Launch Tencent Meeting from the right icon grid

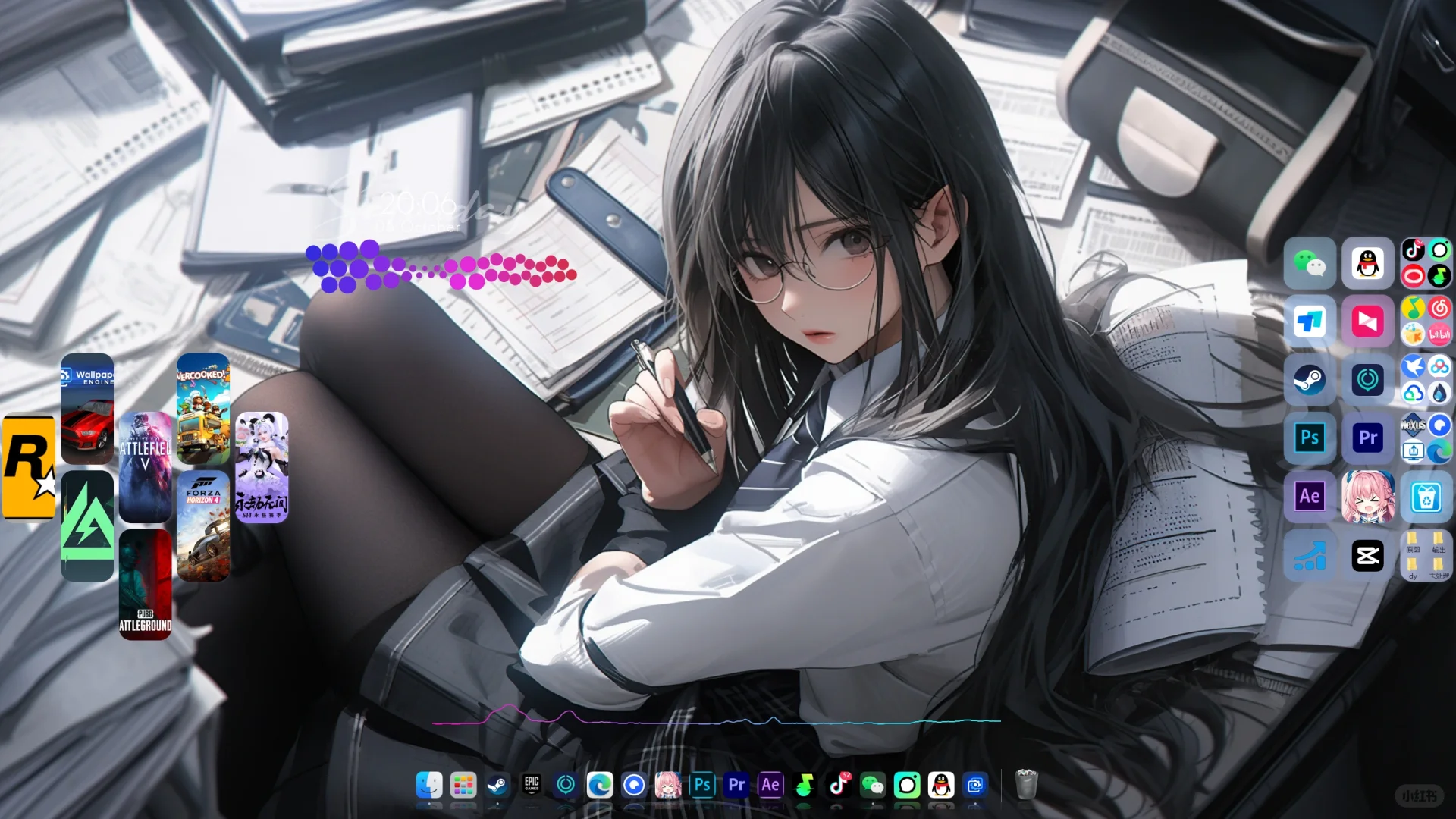[x=1310, y=322]
